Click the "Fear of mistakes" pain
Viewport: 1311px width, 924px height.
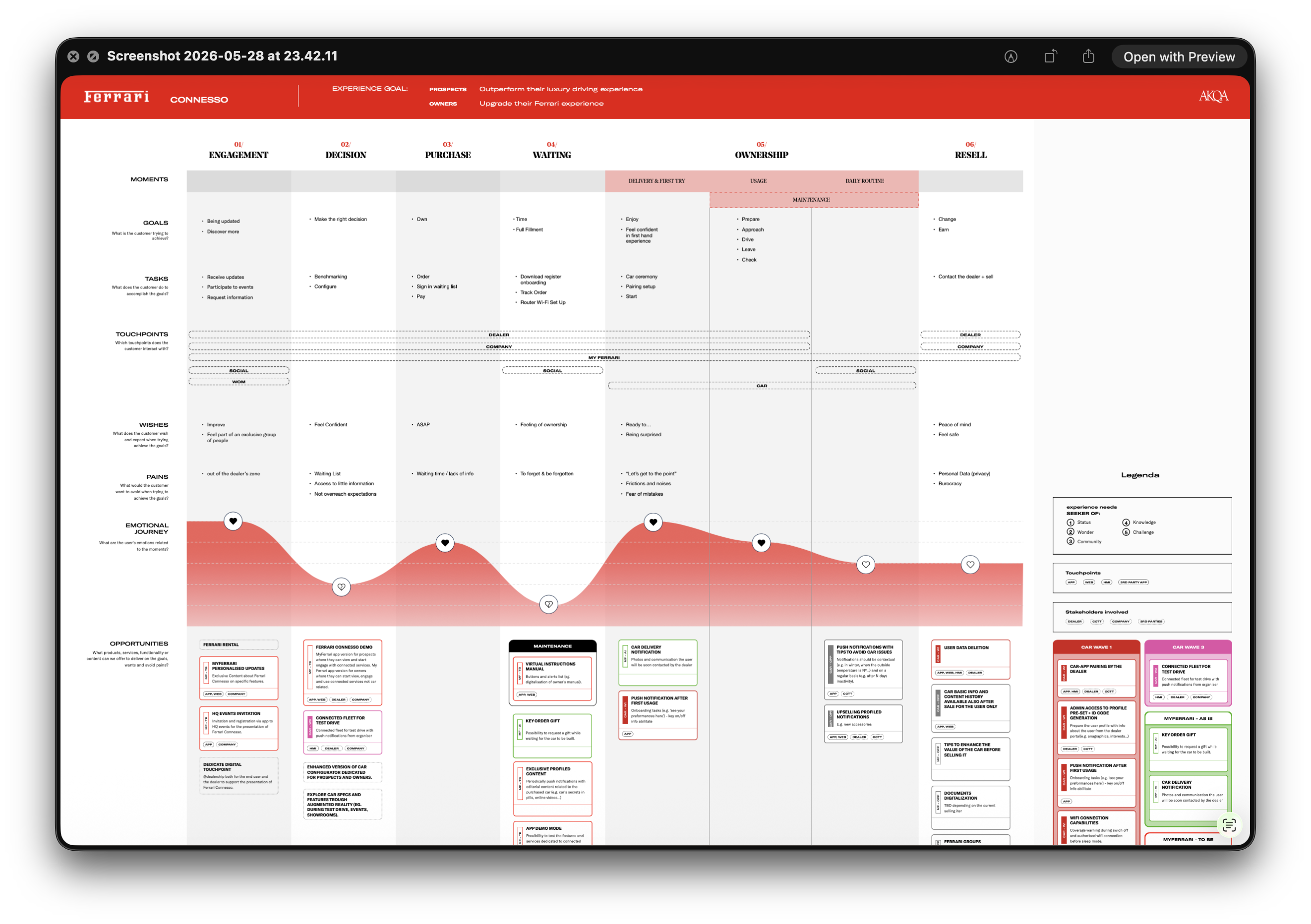[x=644, y=494]
